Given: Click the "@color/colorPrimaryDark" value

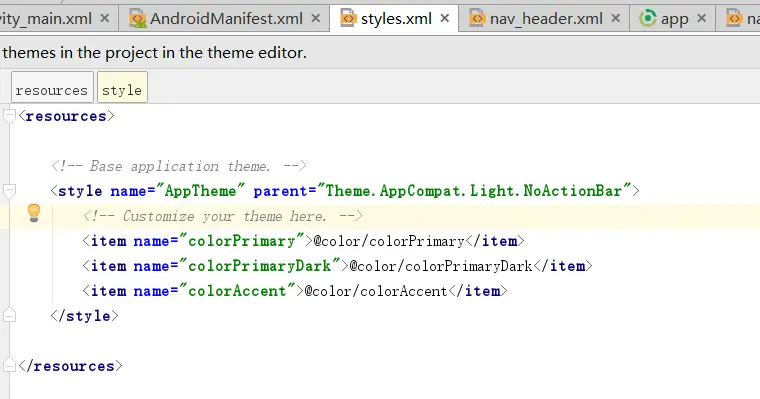Looking at the screenshot, I should click(441, 266).
